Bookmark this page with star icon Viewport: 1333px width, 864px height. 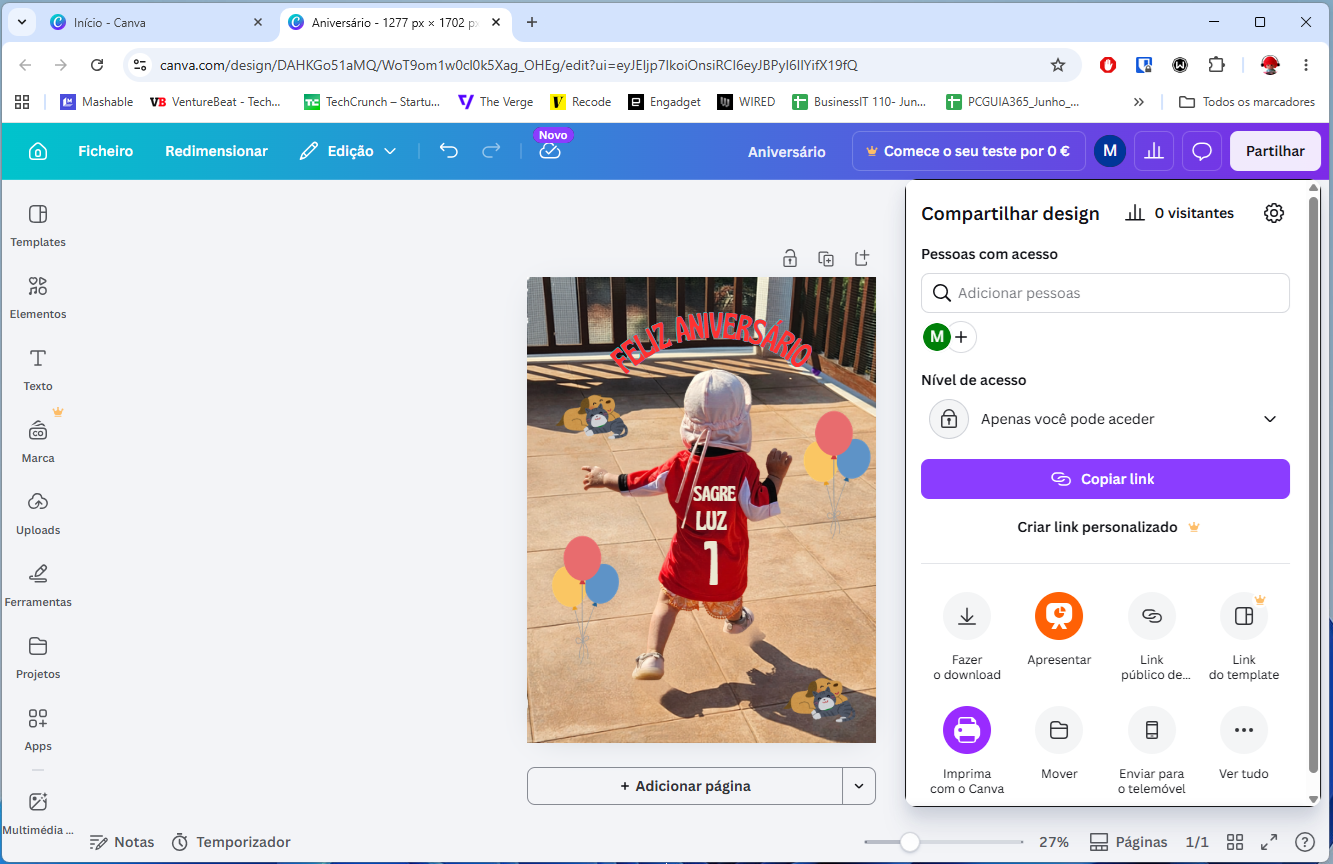tap(1057, 65)
